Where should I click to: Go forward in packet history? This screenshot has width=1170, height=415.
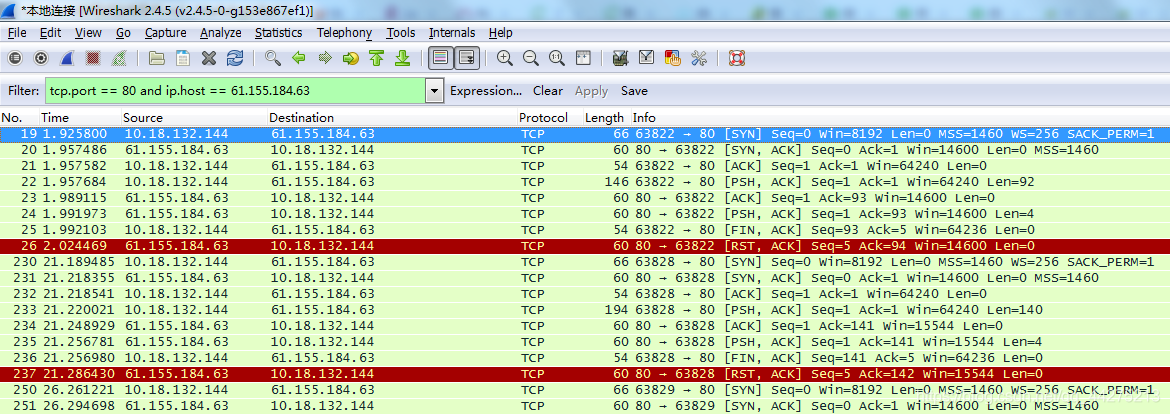tap(325, 57)
